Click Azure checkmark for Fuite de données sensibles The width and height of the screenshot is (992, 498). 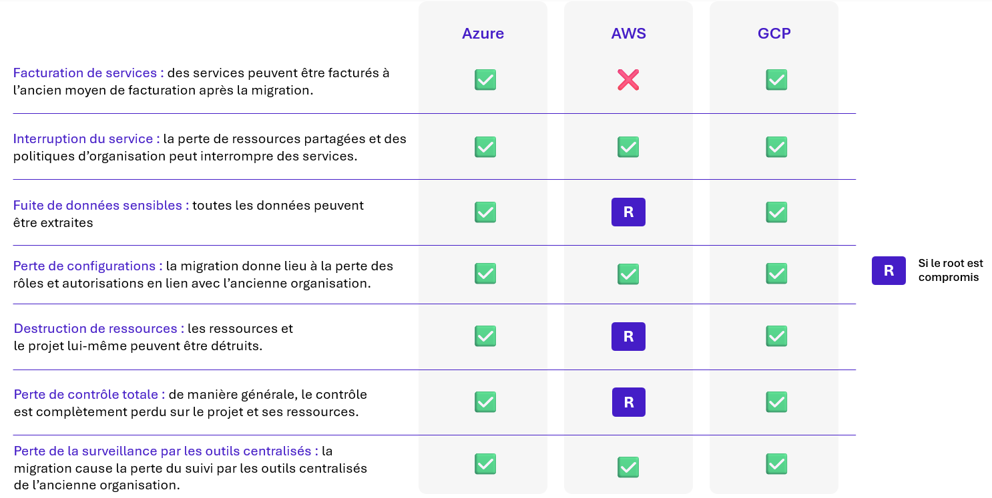point(485,212)
